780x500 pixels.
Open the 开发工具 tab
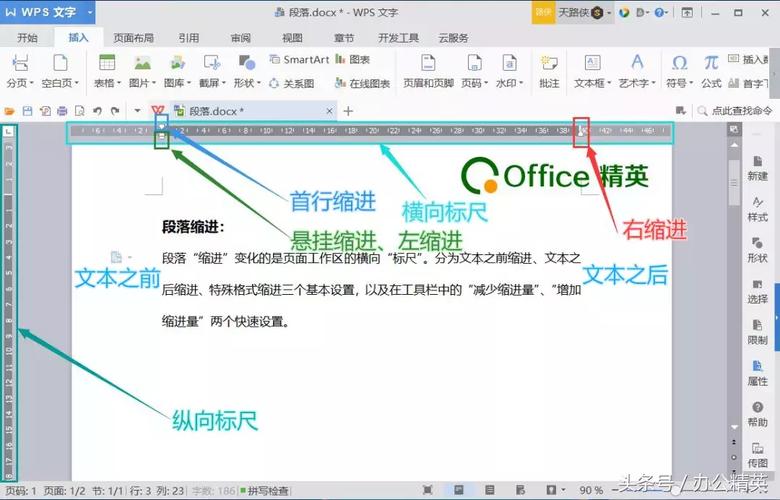pos(398,38)
